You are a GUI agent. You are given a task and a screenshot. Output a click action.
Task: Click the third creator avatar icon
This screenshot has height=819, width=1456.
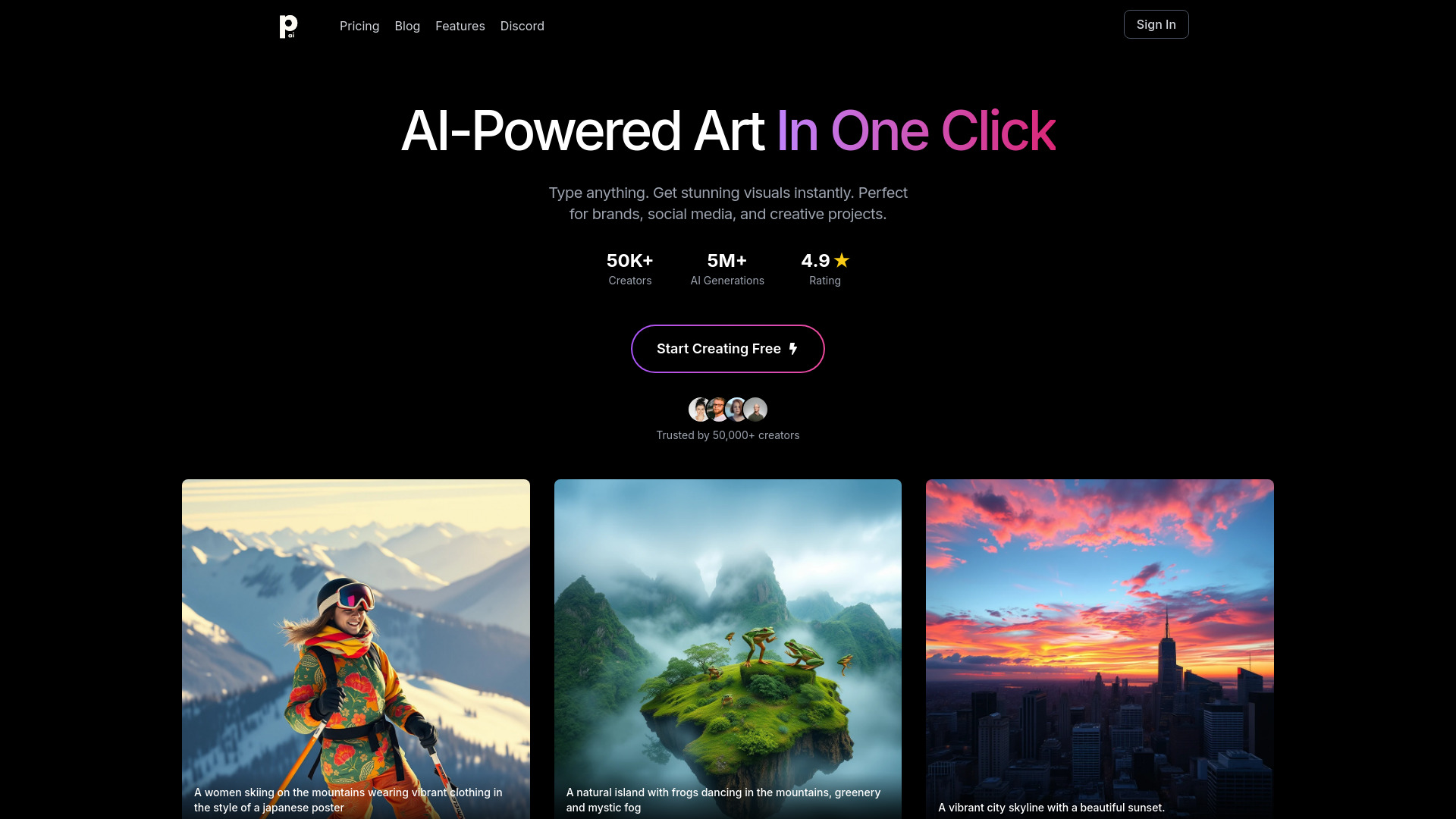pos(737,409)
